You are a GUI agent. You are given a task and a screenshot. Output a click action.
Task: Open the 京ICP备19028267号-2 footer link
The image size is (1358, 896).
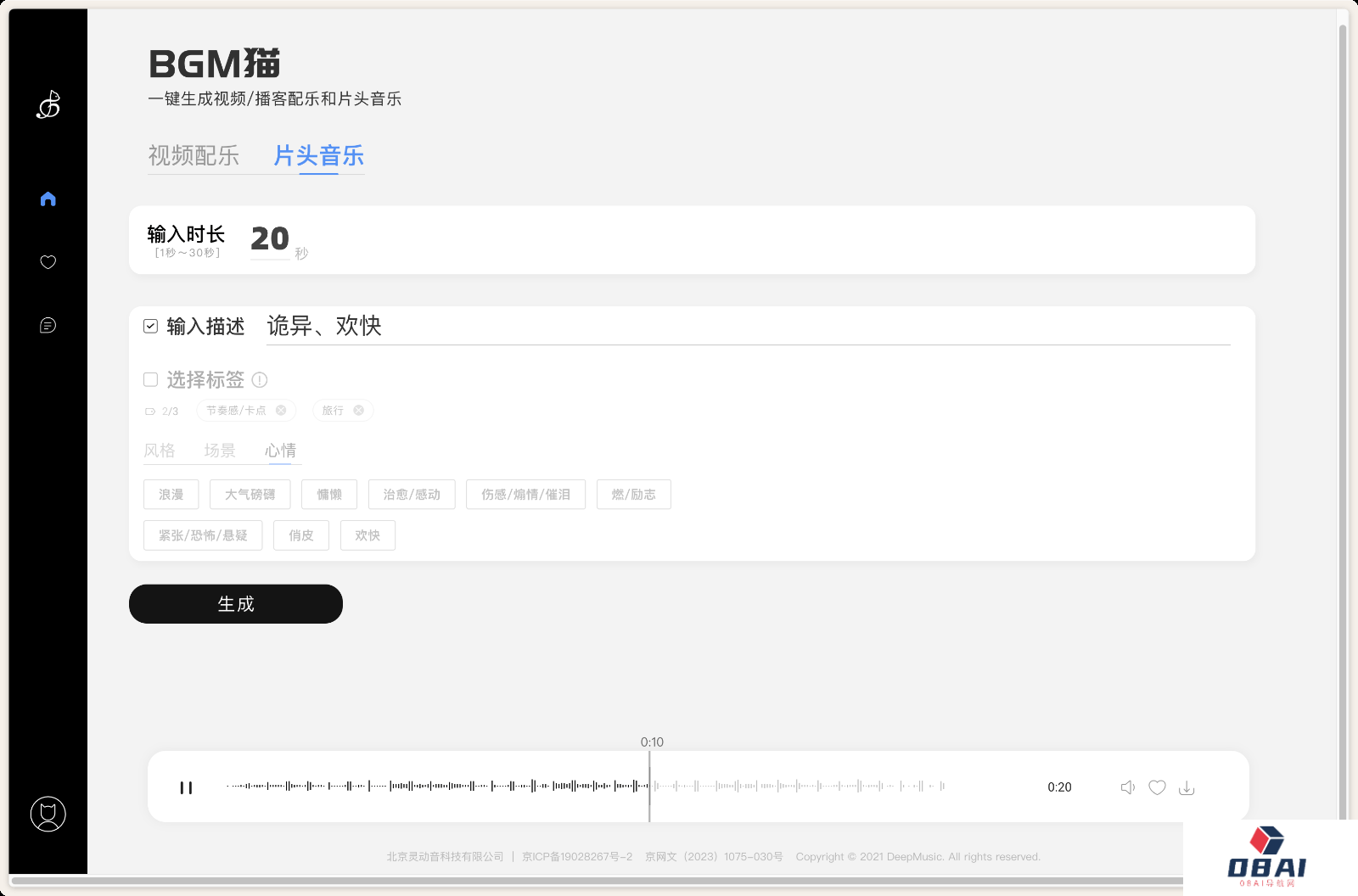pyautogui.click(x=577, y=857)
